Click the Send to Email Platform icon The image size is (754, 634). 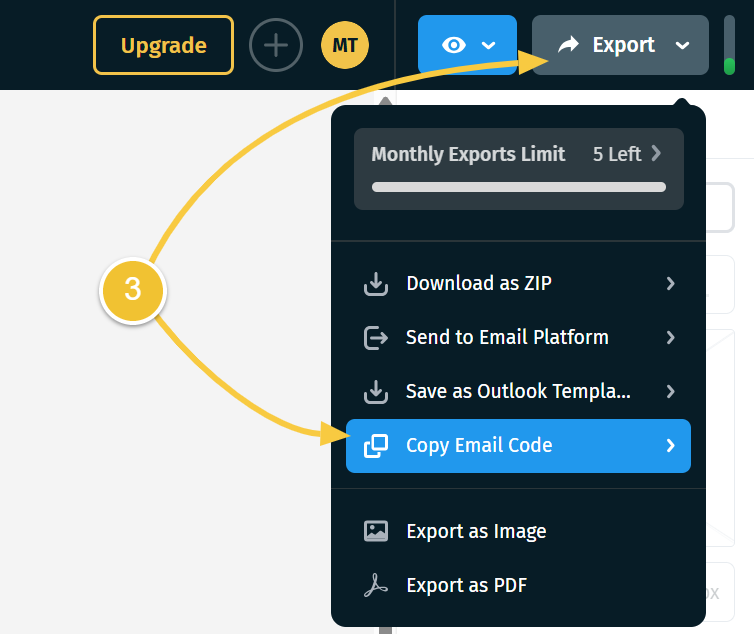point(376,338)
